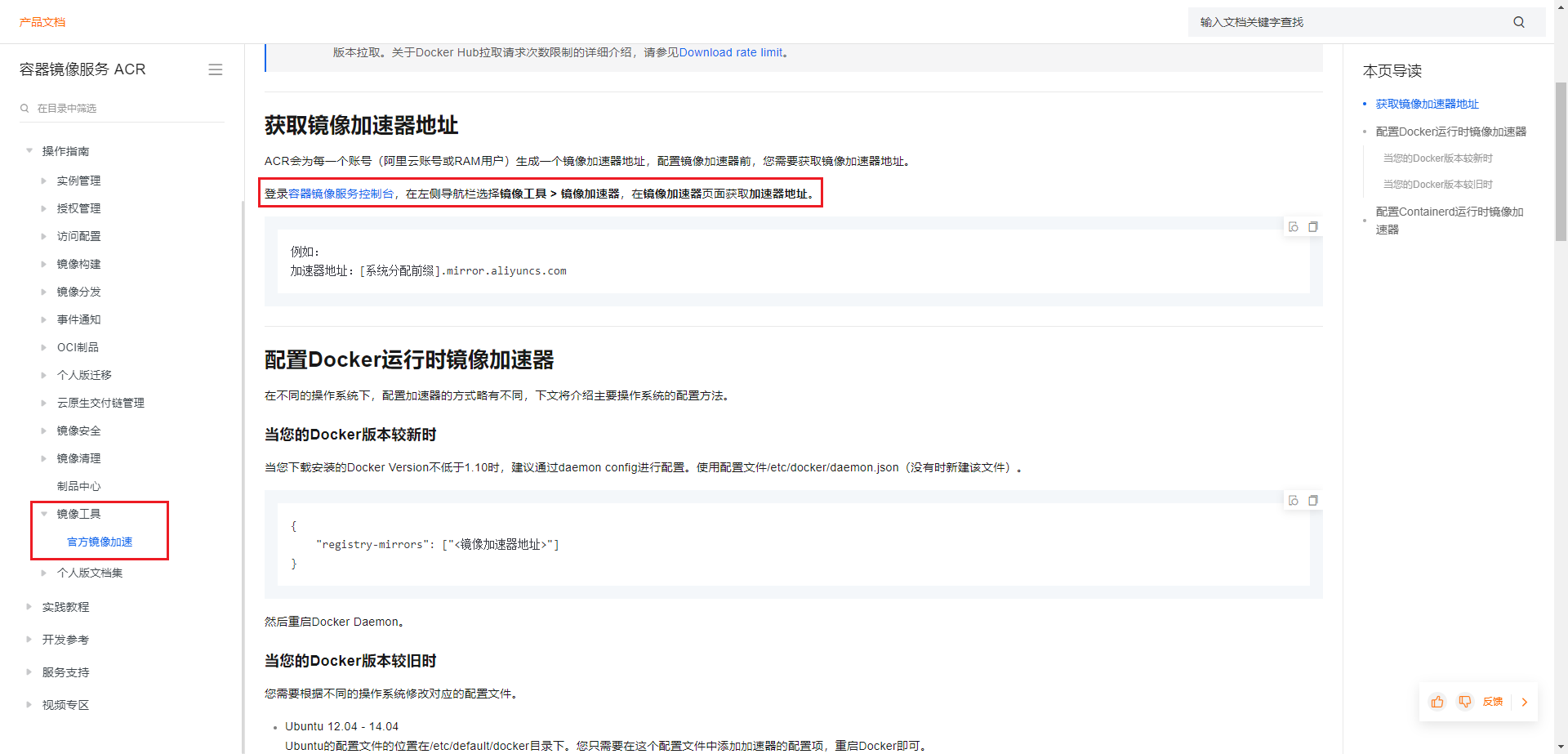Click the 在目录中筛选 filter field
1568x754 pixels.
(x=122, y=108)
